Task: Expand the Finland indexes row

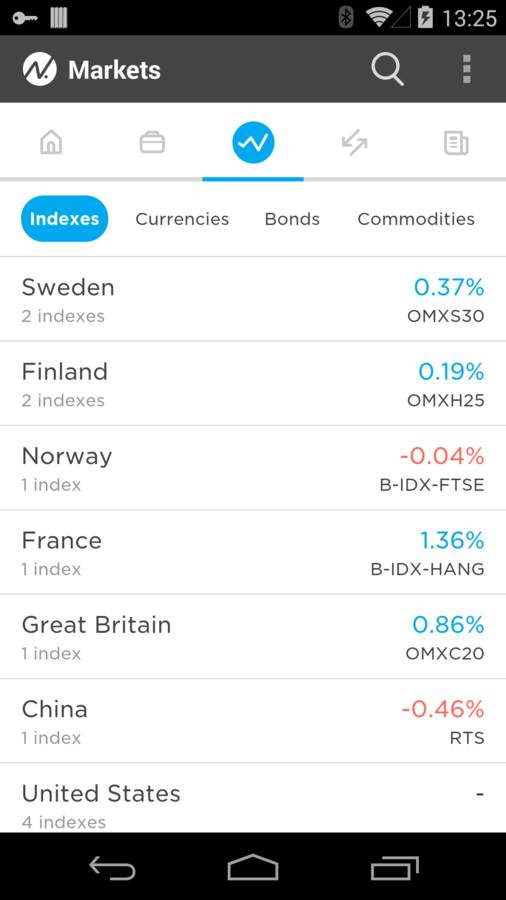Action: 253,383
